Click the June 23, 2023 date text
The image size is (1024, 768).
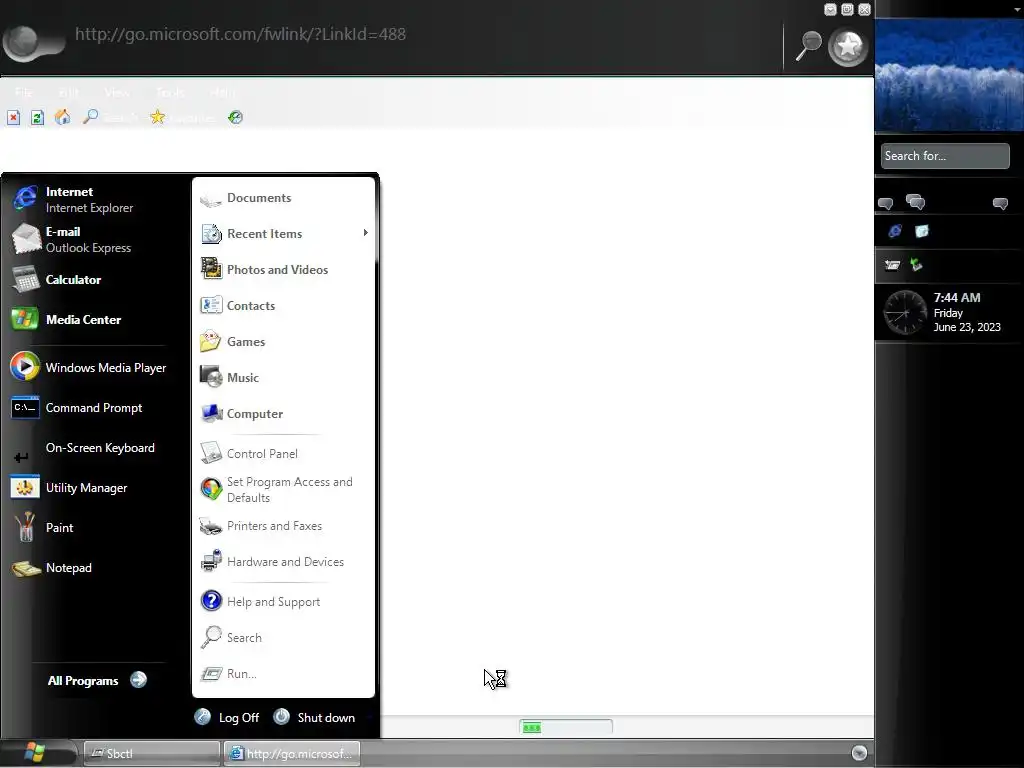click(x=967, y=327)
